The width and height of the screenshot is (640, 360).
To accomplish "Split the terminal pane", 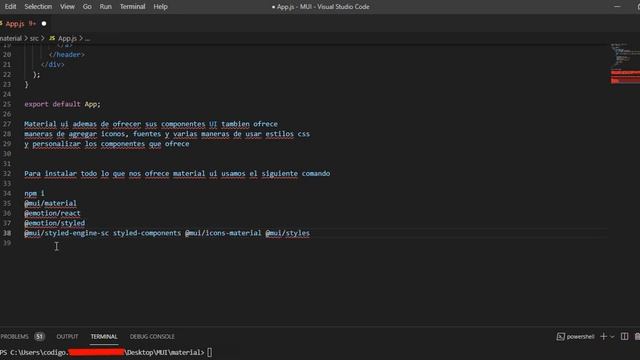I will 624,336.
